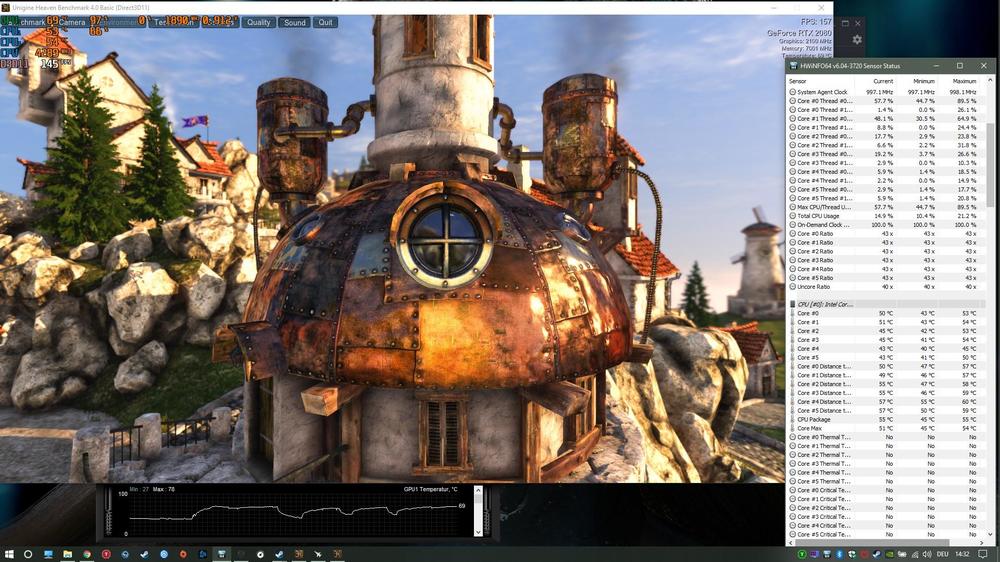Image resolution: width=1000 pixels, height=562 pixels.
Task: Open File Explorer from the taskbar
Action: pyautogui.click(x=67, y=554)
